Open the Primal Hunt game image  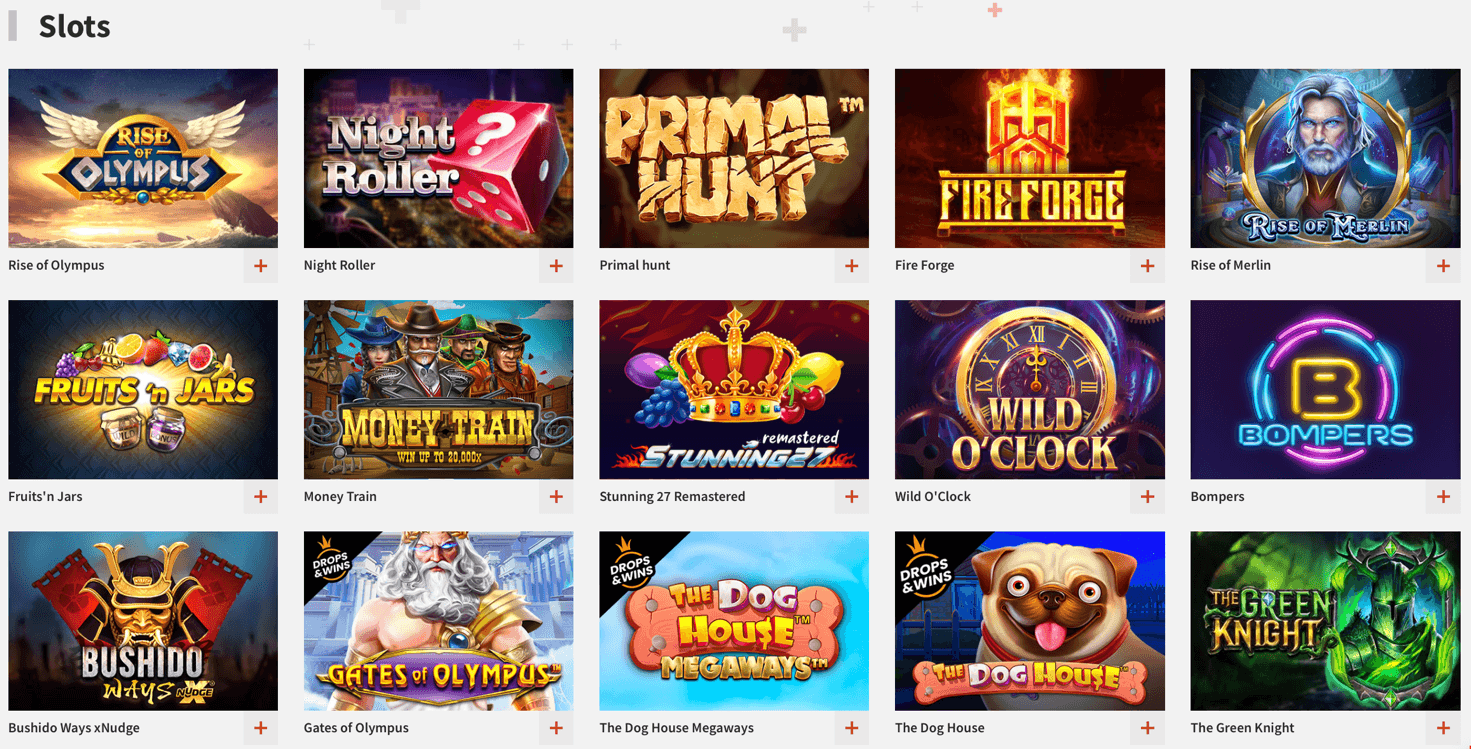734,158
